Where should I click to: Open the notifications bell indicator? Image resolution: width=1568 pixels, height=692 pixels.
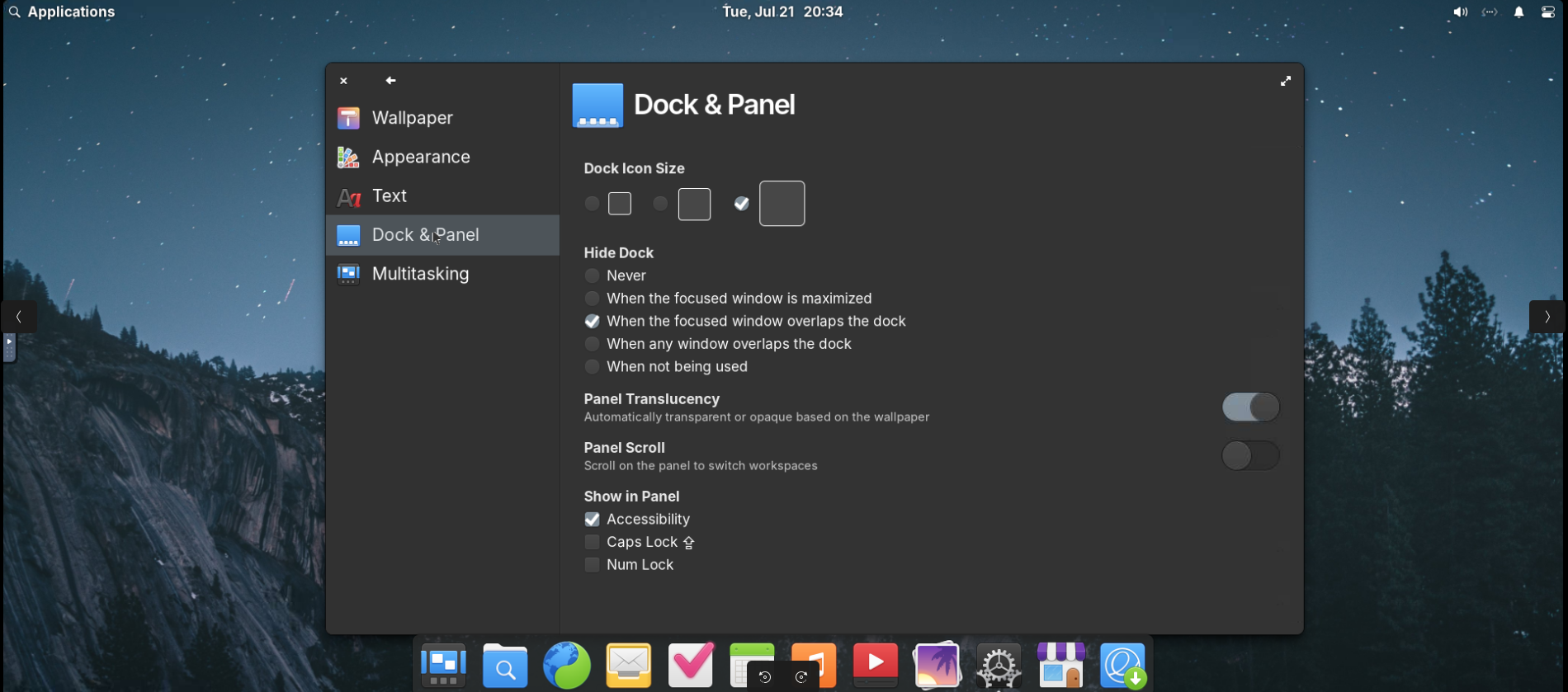pyautogui.click(x=1518, y=12)
